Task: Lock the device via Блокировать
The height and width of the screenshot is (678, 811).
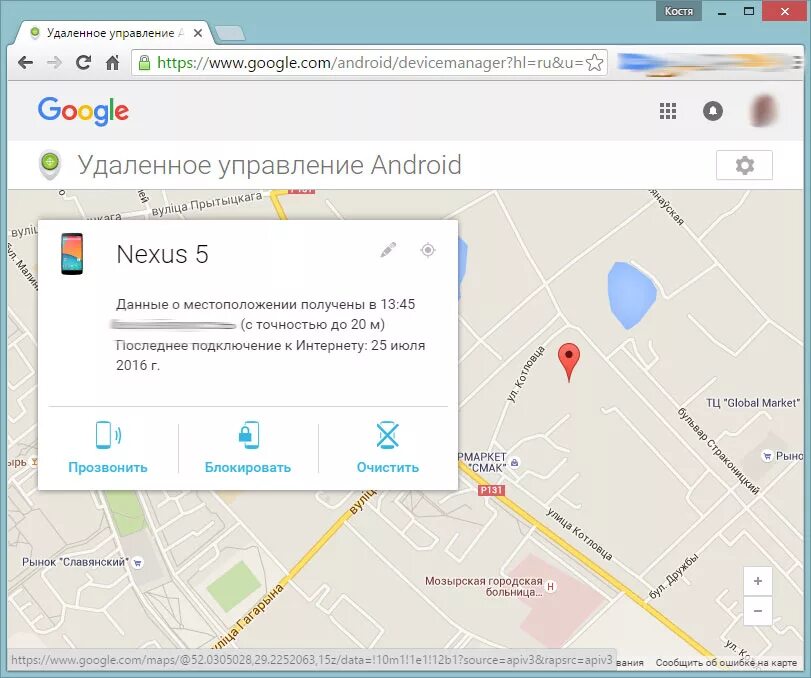Action: [x=248, y=448]
